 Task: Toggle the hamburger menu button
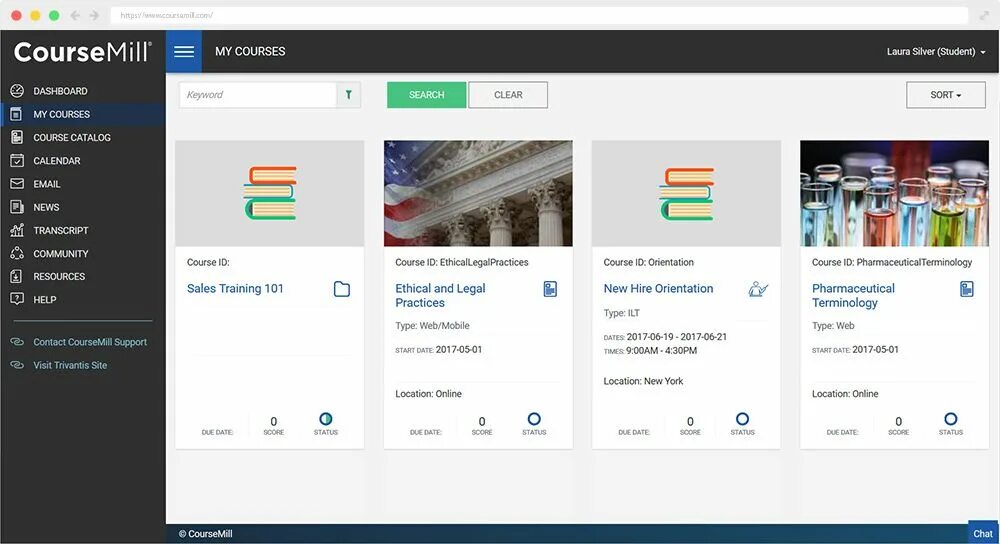coord(184,51)
